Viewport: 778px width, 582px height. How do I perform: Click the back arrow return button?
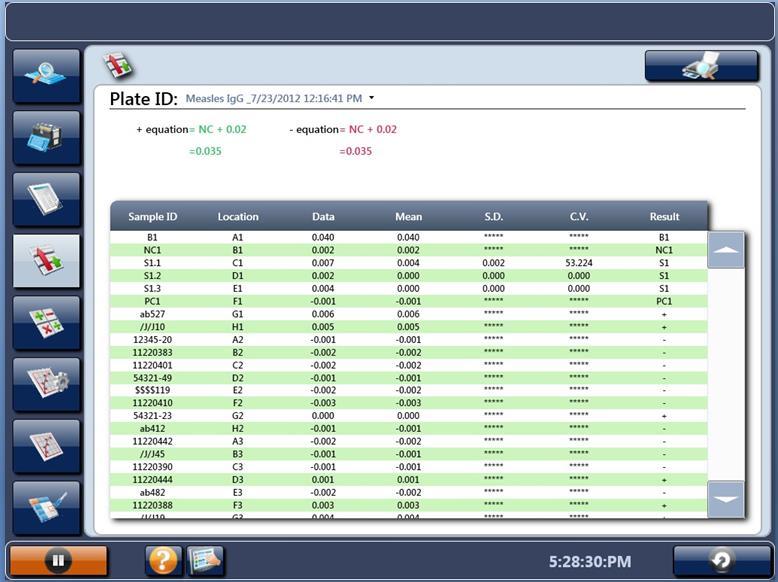click(x=721, y=561)
